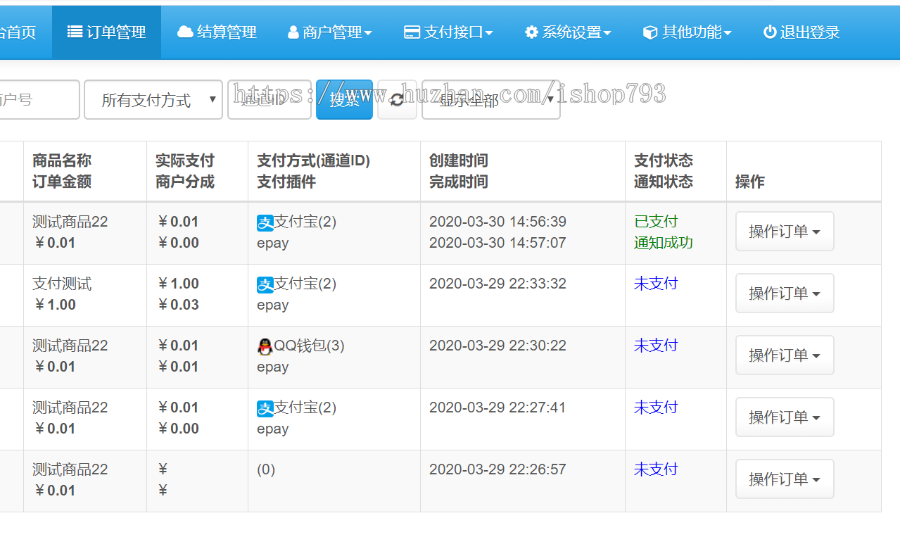
Task: Expand 操作订单 in the last order row
Action: click(x=784, y=479)
